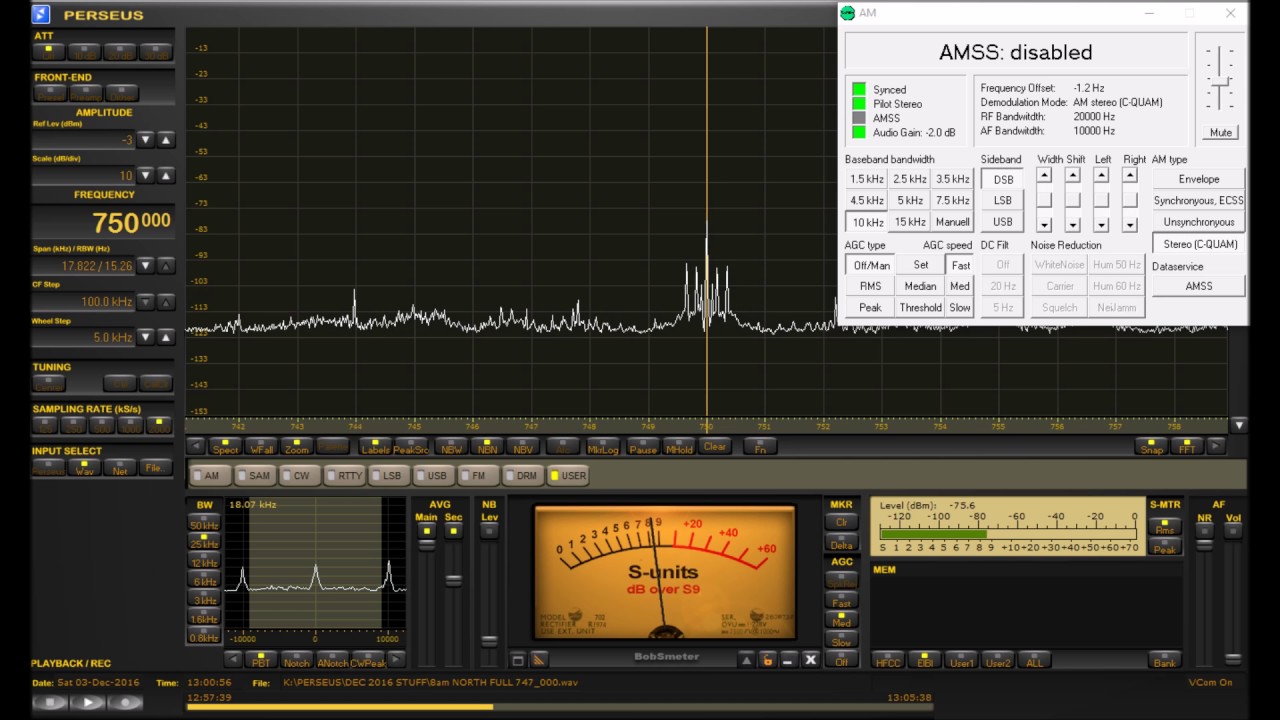Viewport: 1280px width, 720px height.
Task: Click the Fn function button
Action: point(760,447)
